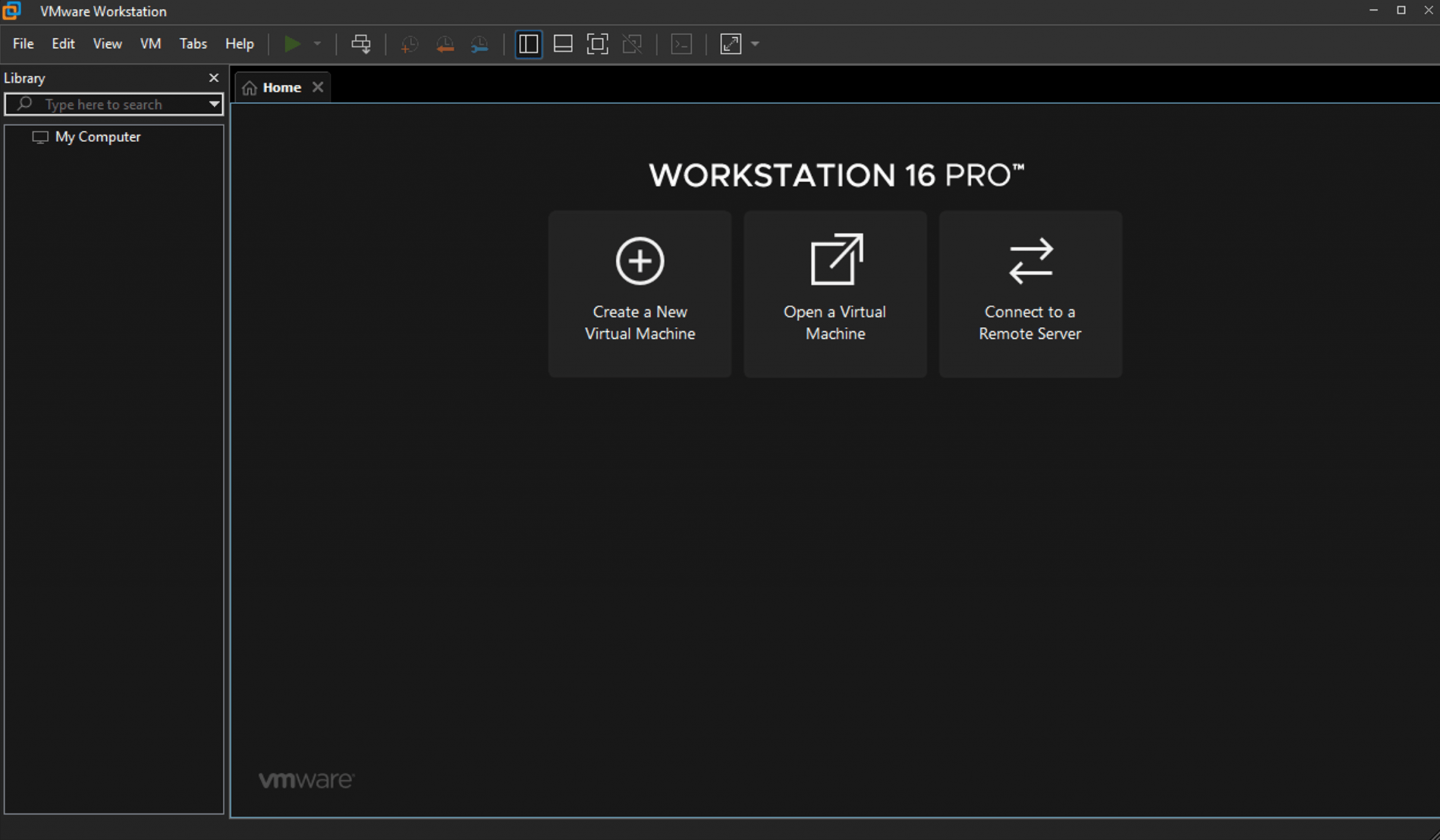
Task: Select My Computer in the Library
Action: point(97,136)
